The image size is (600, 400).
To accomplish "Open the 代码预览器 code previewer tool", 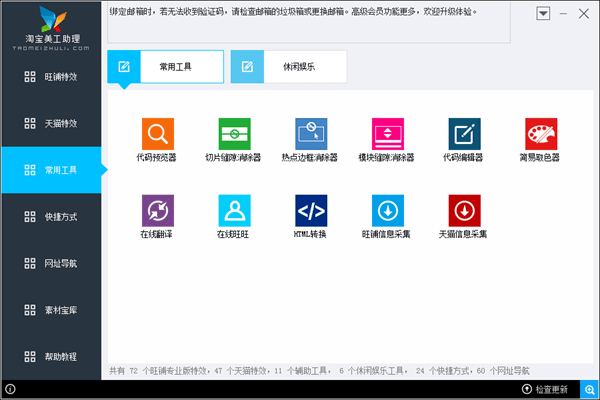I will [x=157, y=133].
